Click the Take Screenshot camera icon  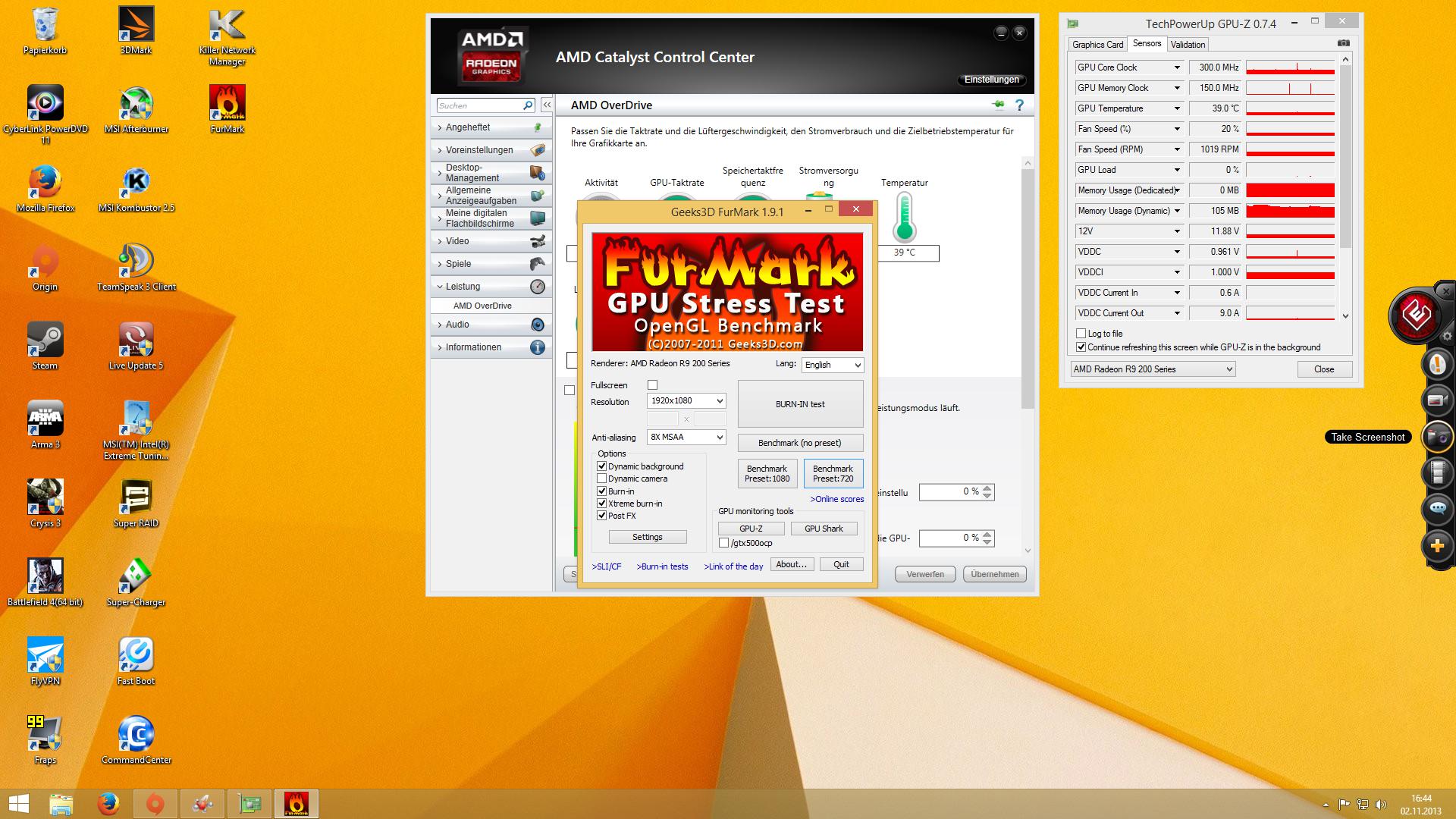1438,436
